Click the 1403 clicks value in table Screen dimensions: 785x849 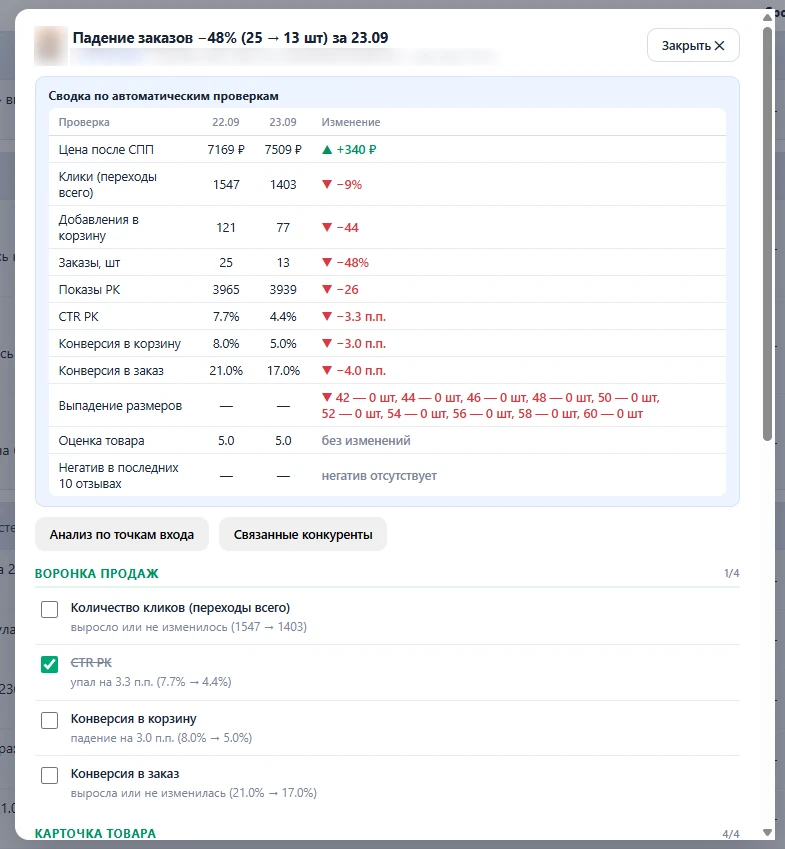283,185
